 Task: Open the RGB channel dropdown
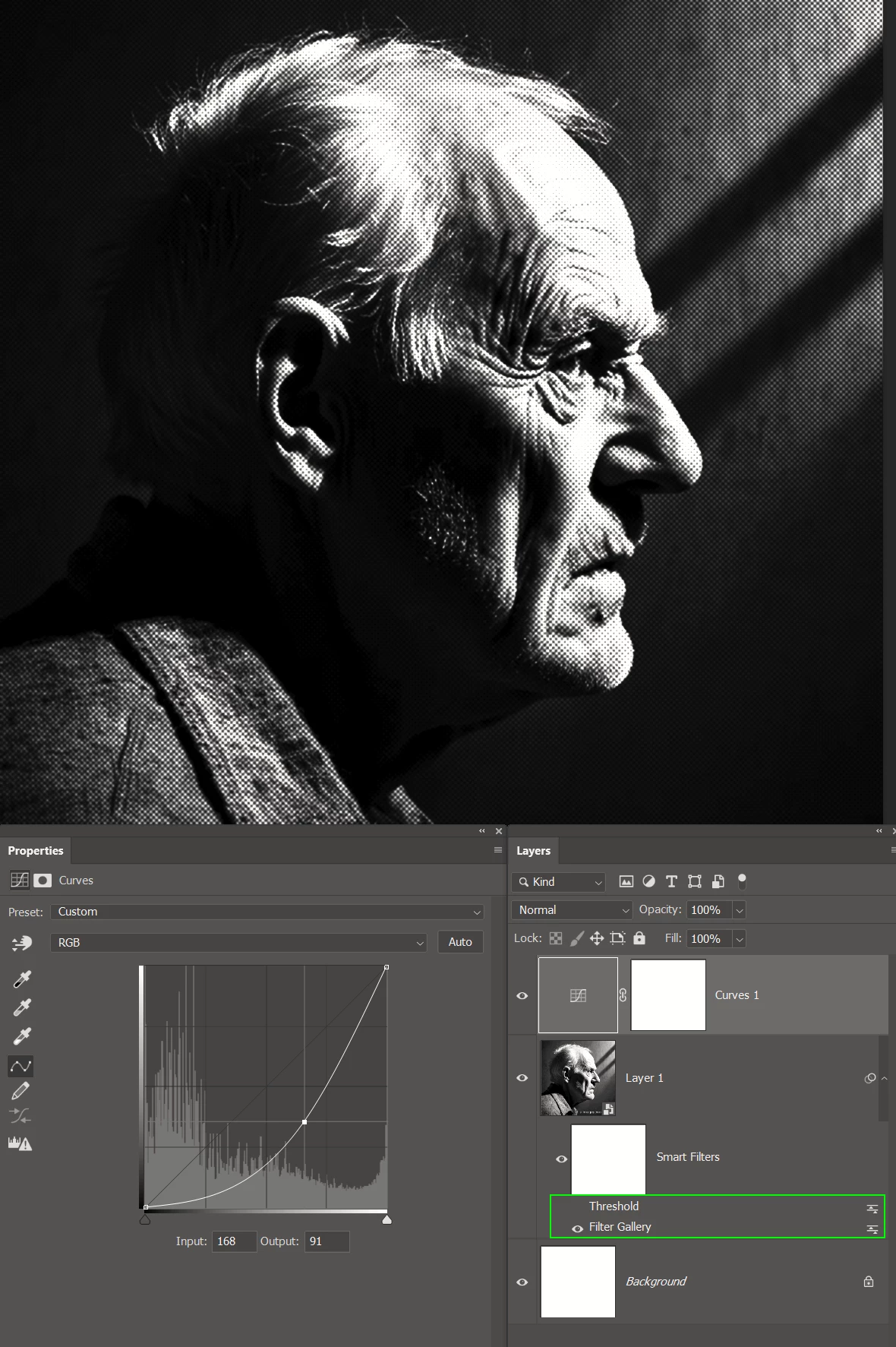238,942
